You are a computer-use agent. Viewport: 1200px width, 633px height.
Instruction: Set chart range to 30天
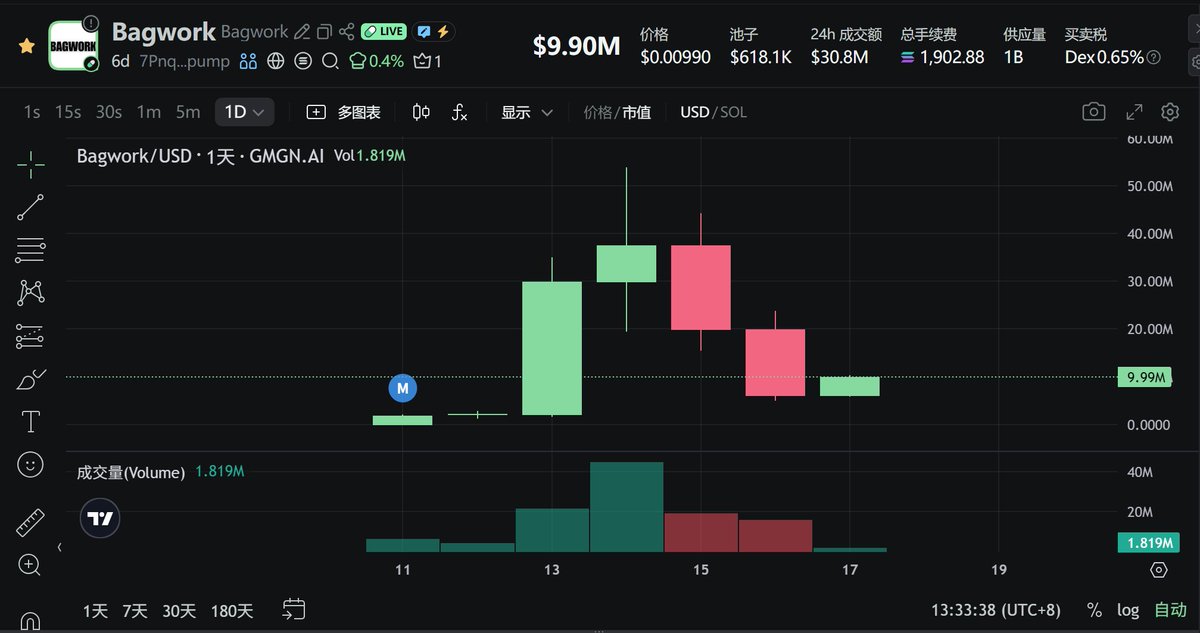[179, 610]
